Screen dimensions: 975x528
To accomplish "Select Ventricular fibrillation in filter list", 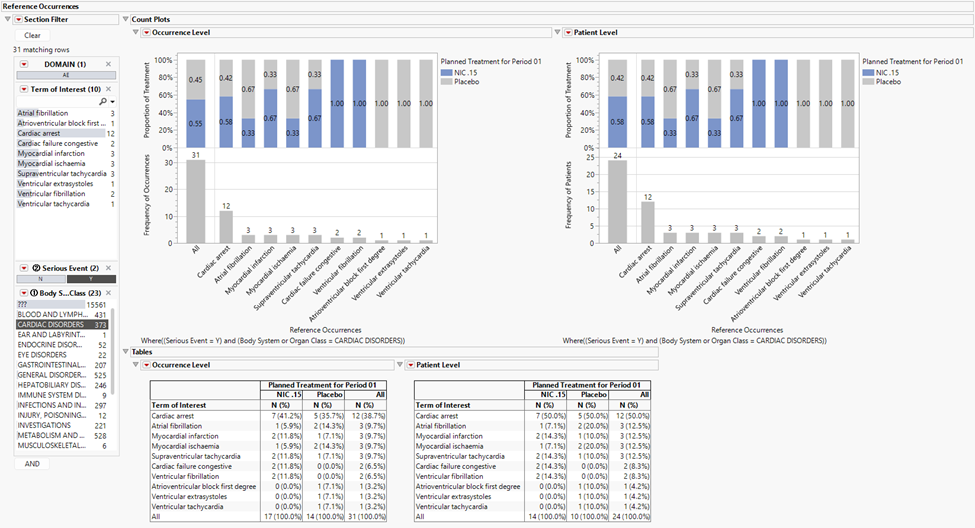I will 66,193.
